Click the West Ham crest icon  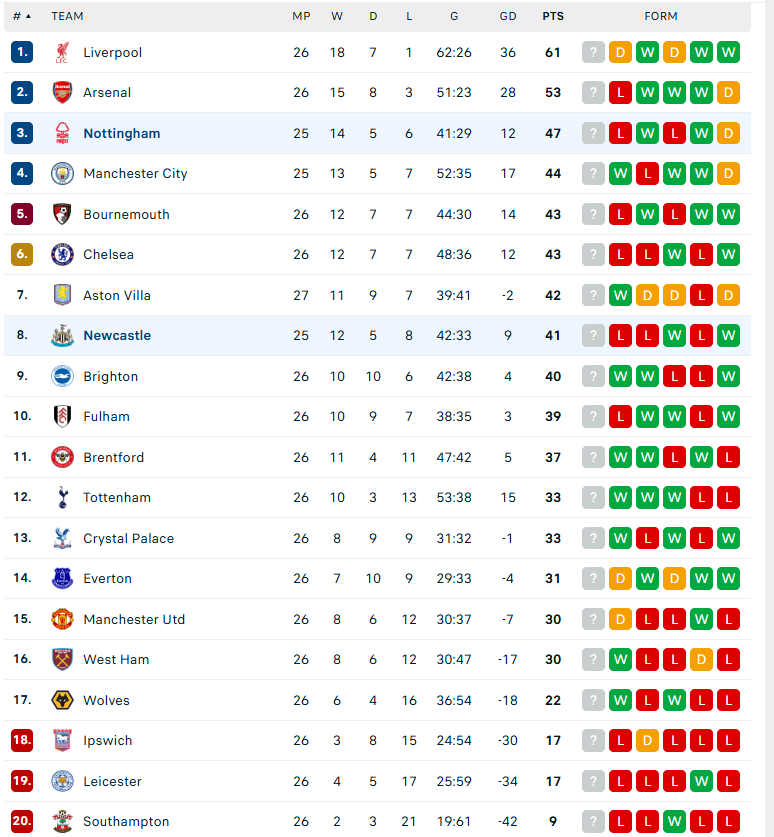pos(62,659)
